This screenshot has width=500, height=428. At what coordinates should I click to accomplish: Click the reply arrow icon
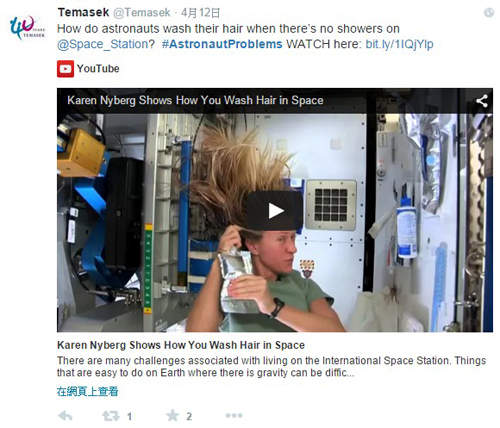(65, 416)
